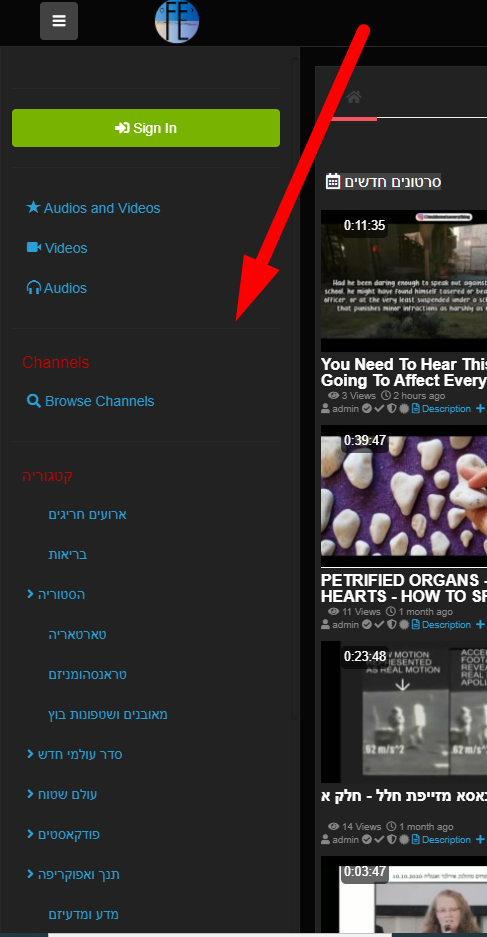Click document icon beside Description of 14 Views video
Image resolution: width=487 pixels, height=937 pixels.
(416, 840)
